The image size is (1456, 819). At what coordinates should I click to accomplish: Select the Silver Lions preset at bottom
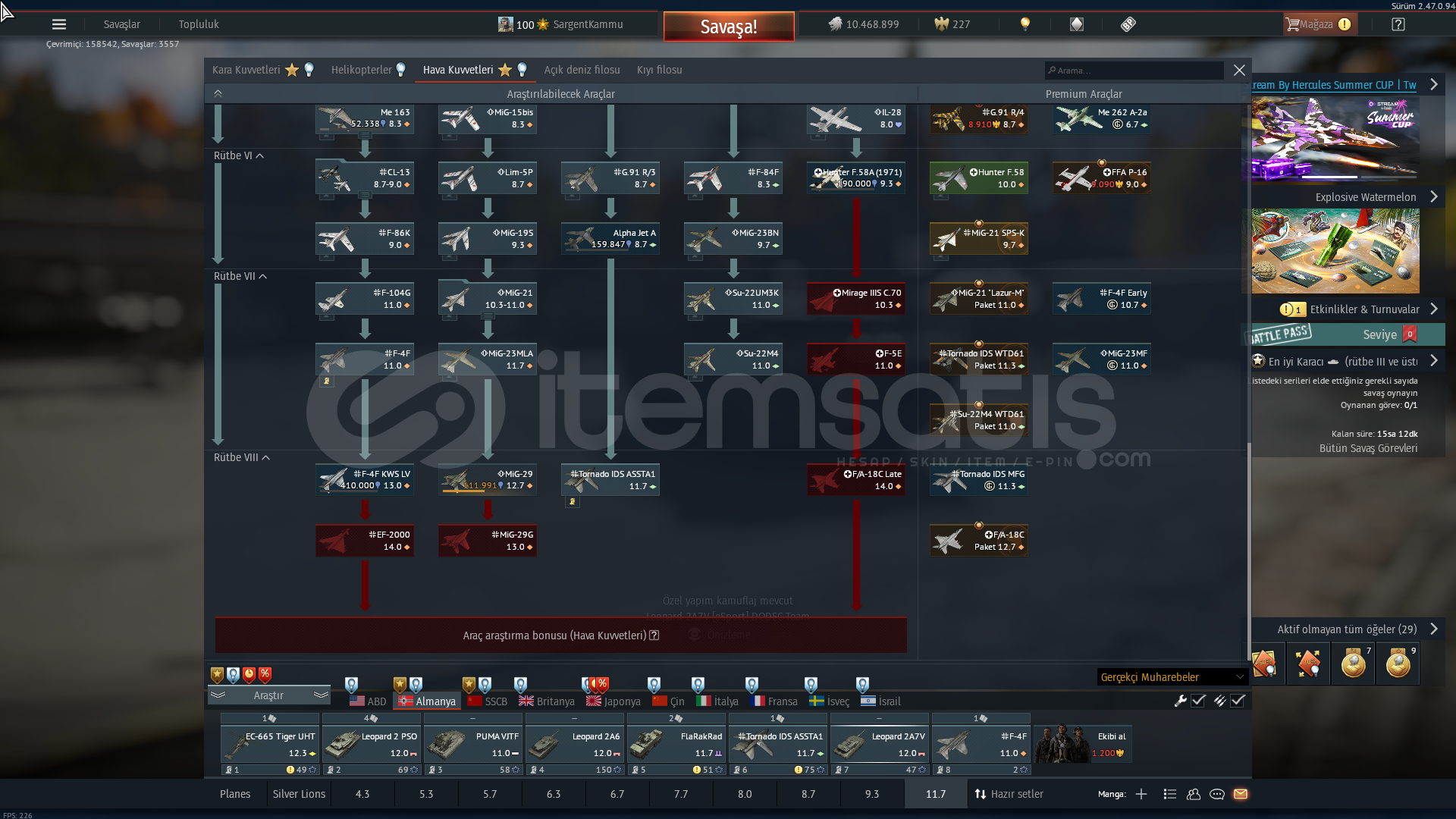point(299,794)
